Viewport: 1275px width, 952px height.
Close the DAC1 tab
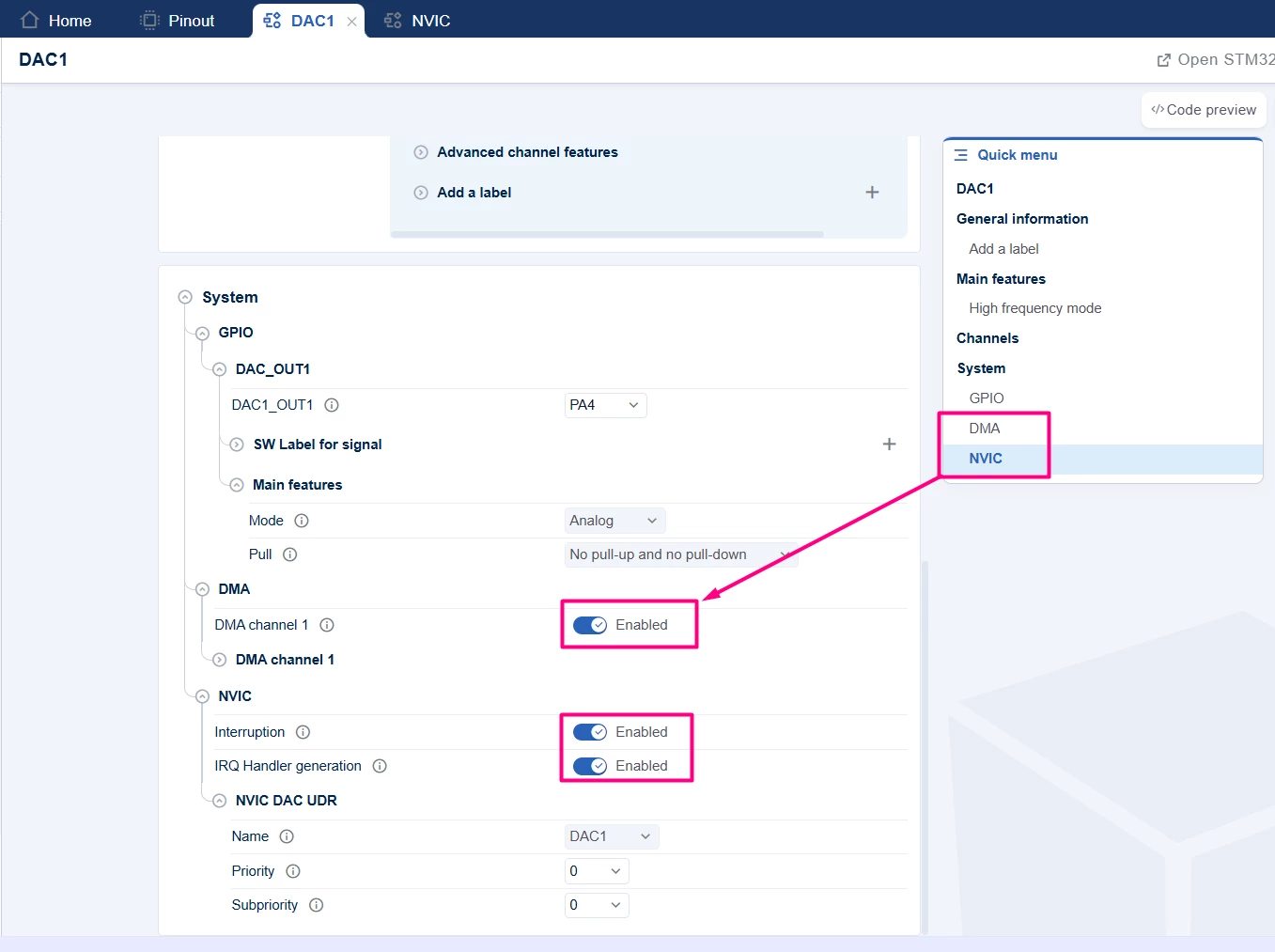point(351,22)
